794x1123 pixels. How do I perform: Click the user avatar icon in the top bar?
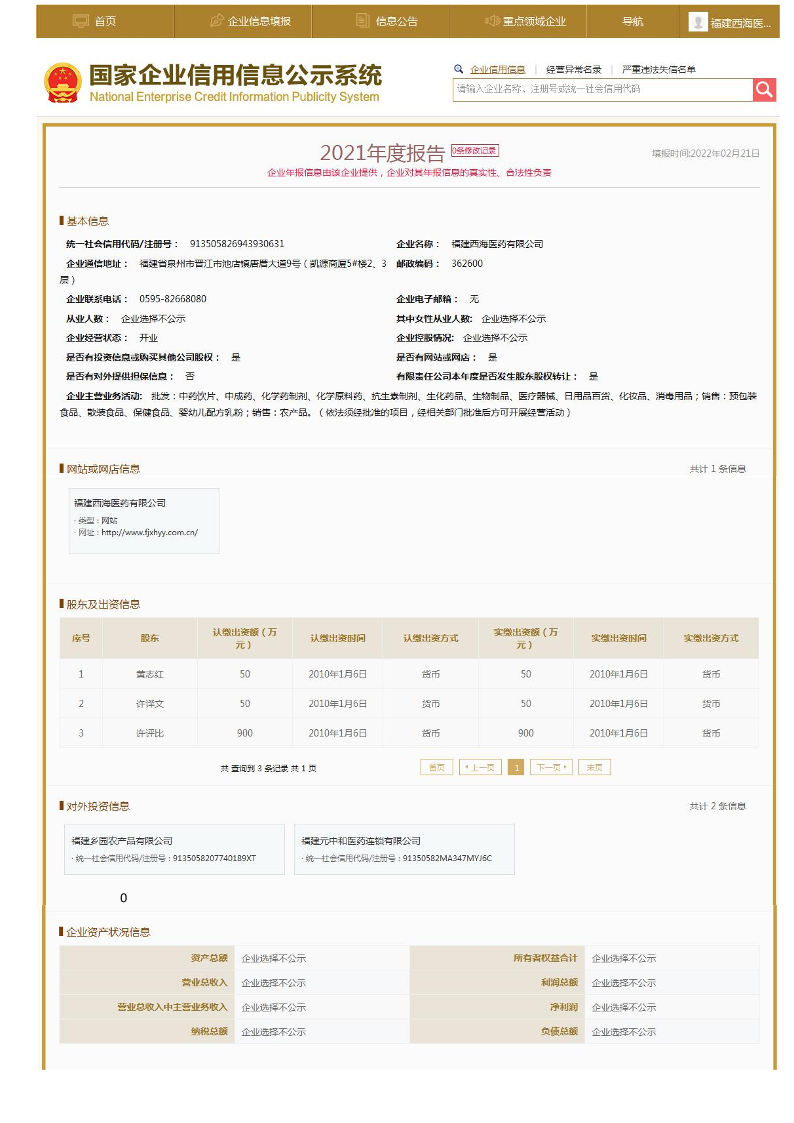coord(697,22)
